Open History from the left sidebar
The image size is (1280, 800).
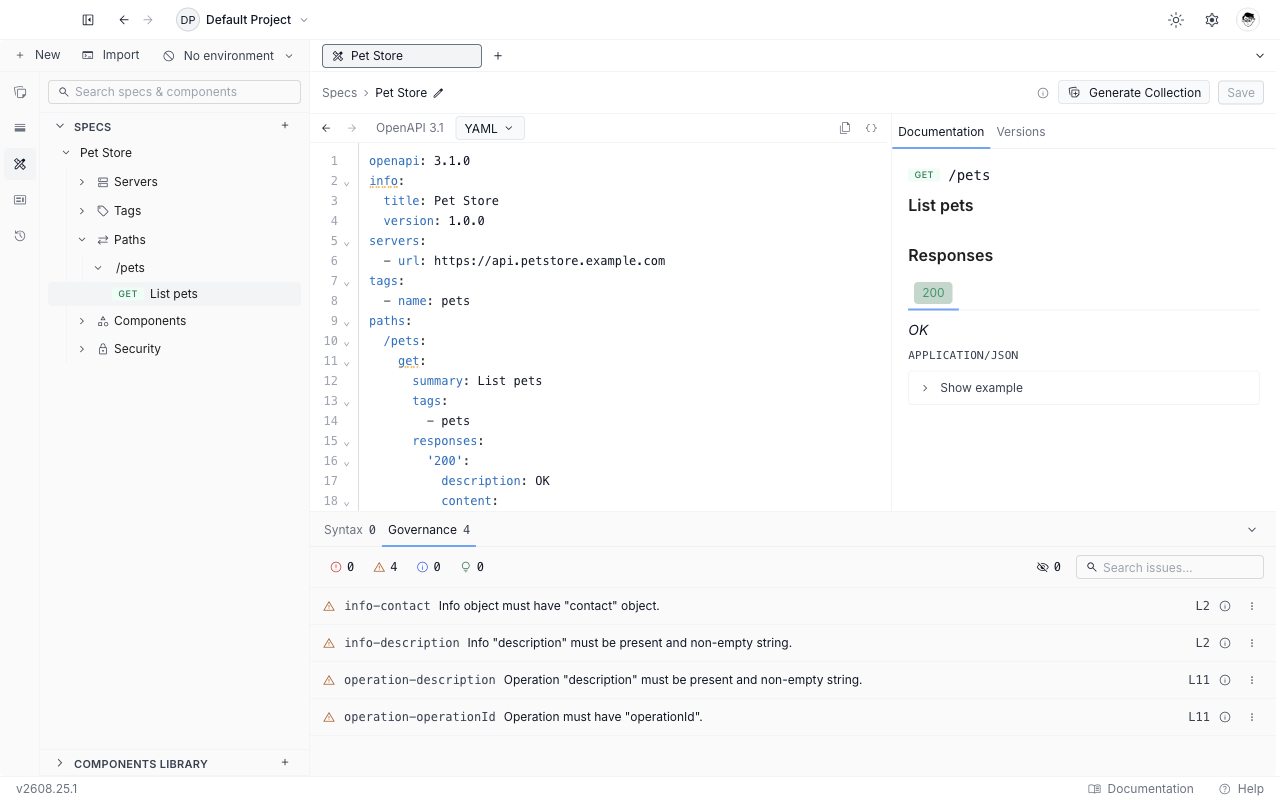pos(20,236)
